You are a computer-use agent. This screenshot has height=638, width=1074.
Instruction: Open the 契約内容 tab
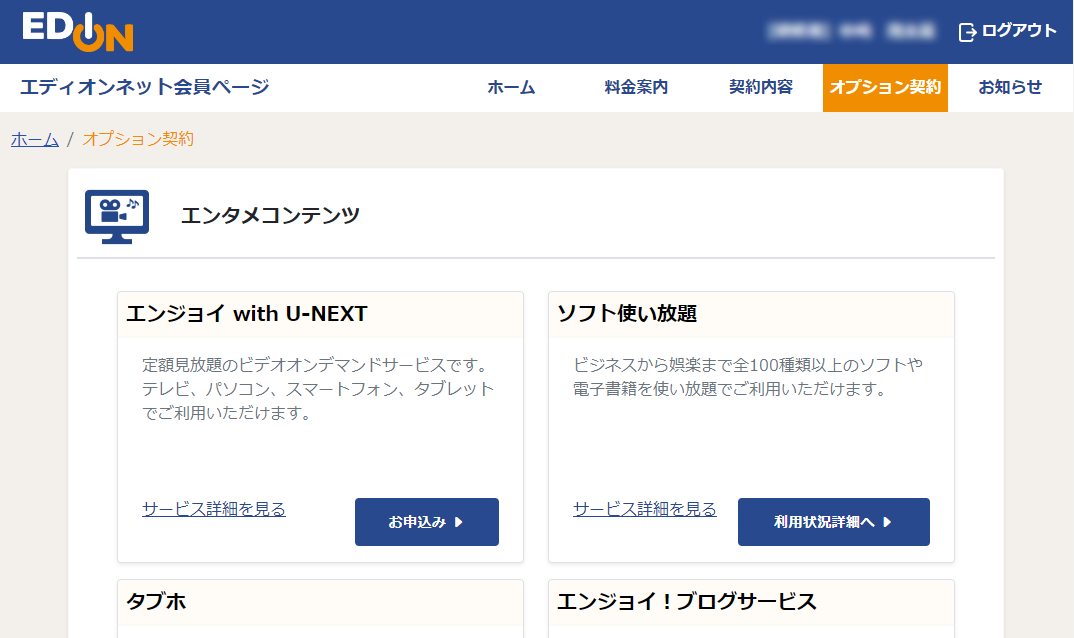(x=760, y=88)
